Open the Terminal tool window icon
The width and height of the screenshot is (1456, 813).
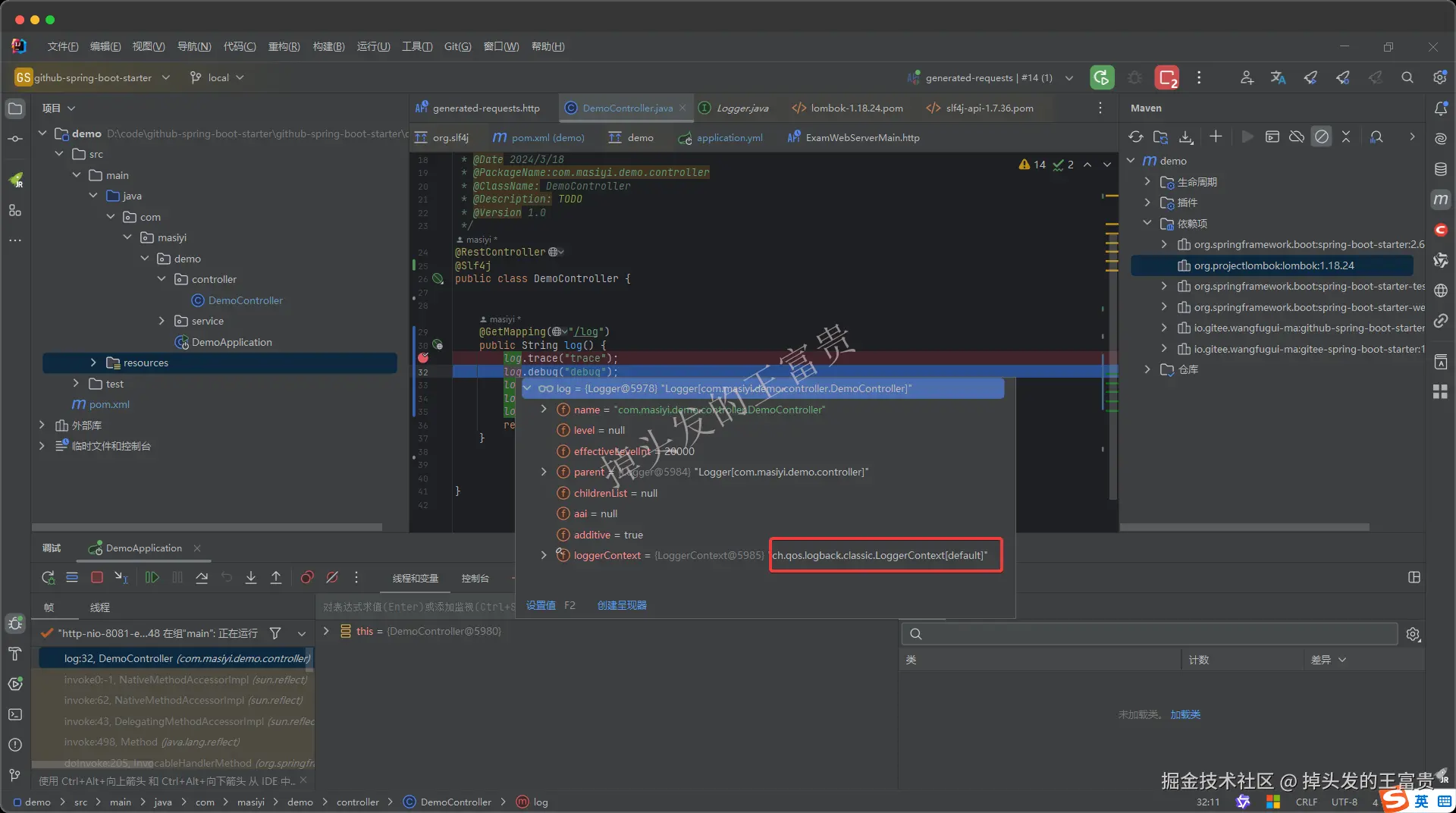click(15, 714)
